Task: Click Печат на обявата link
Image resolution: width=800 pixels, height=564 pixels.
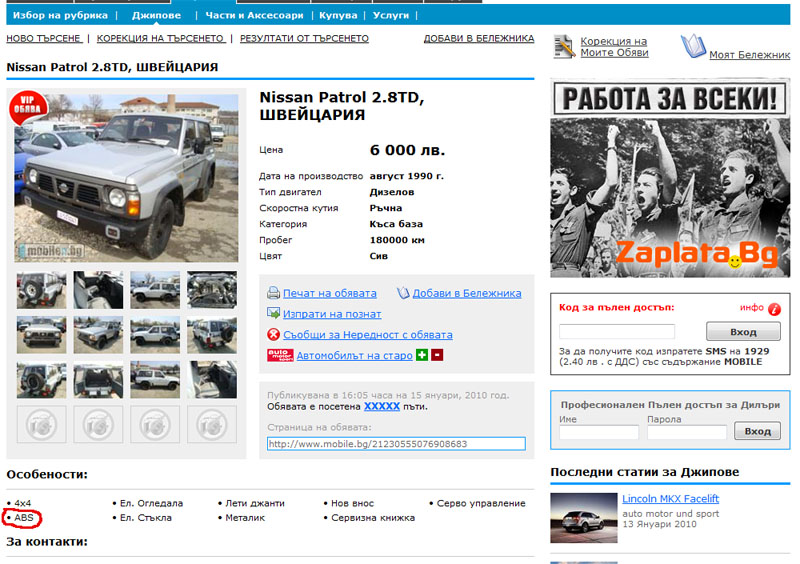Action: pos(330,293)
